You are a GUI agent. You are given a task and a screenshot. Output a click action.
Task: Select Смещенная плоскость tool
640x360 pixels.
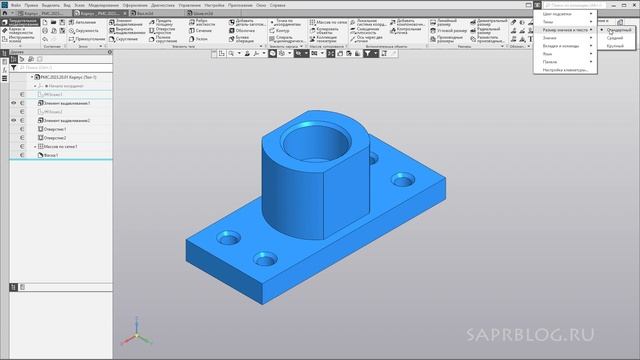click(364, 31)
